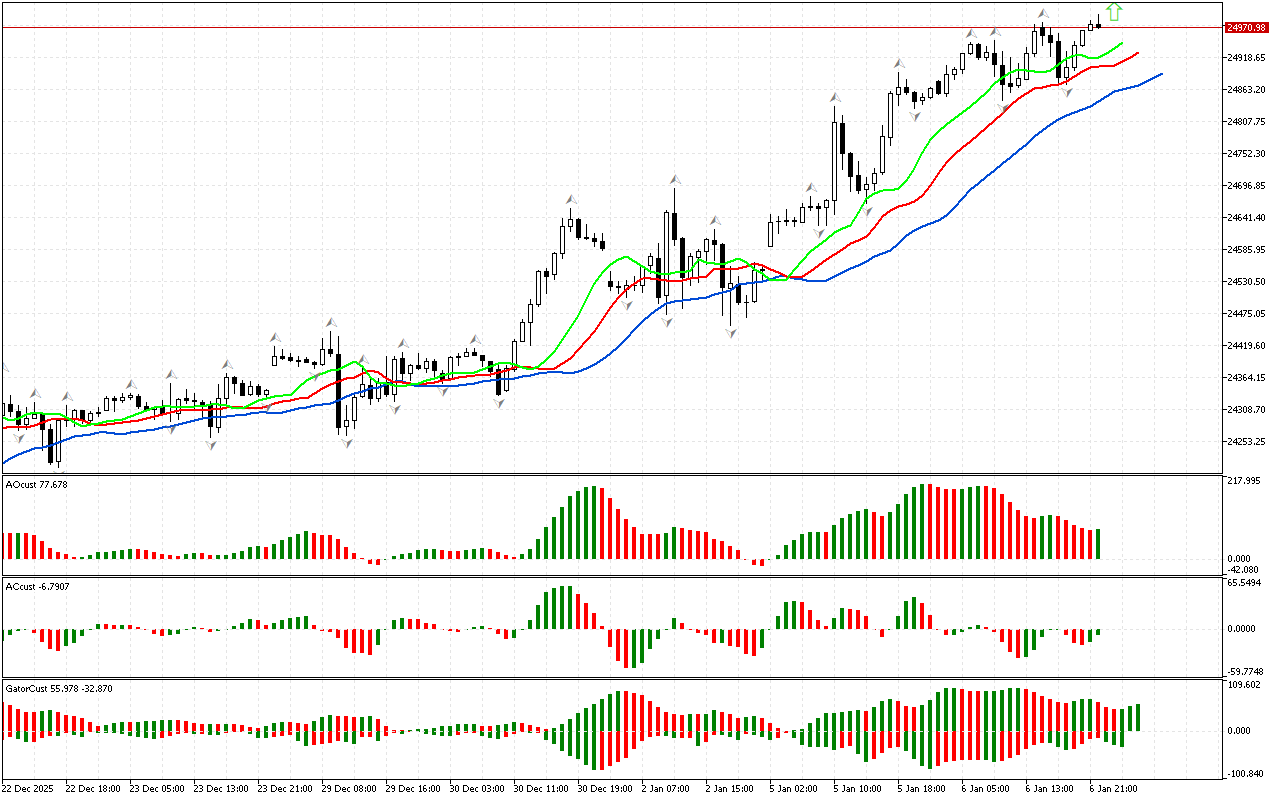This screenshot has width=1280, height=800.
Task: Click the last green bar of AOcust histogram
Action: (x=1098, y=543)
